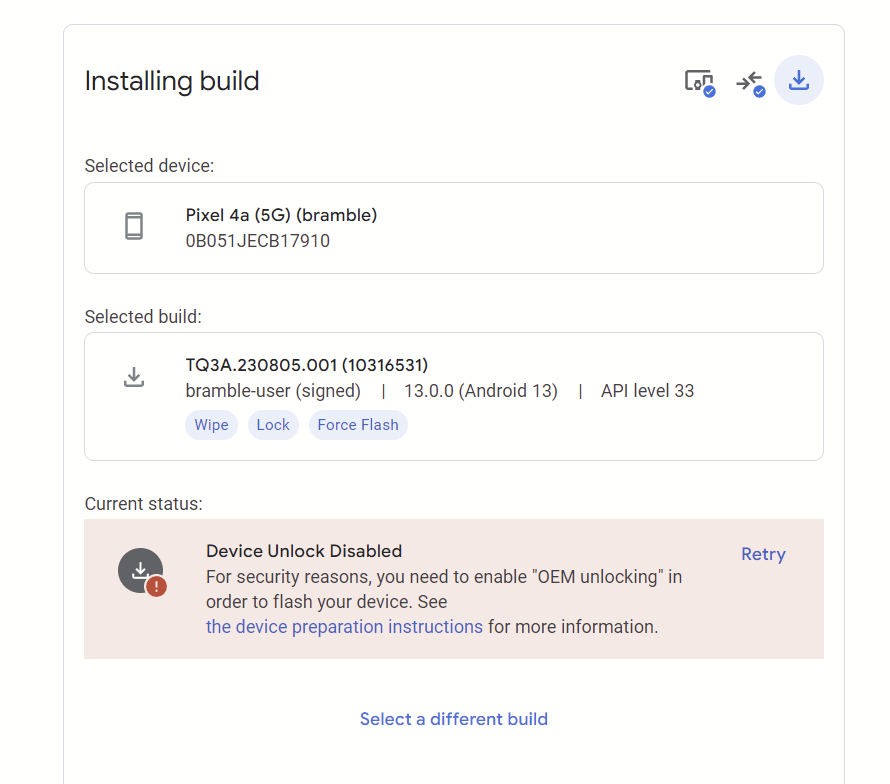890x784 pixels.
Task: Click the Installing build heading
Action: [172, 81]
